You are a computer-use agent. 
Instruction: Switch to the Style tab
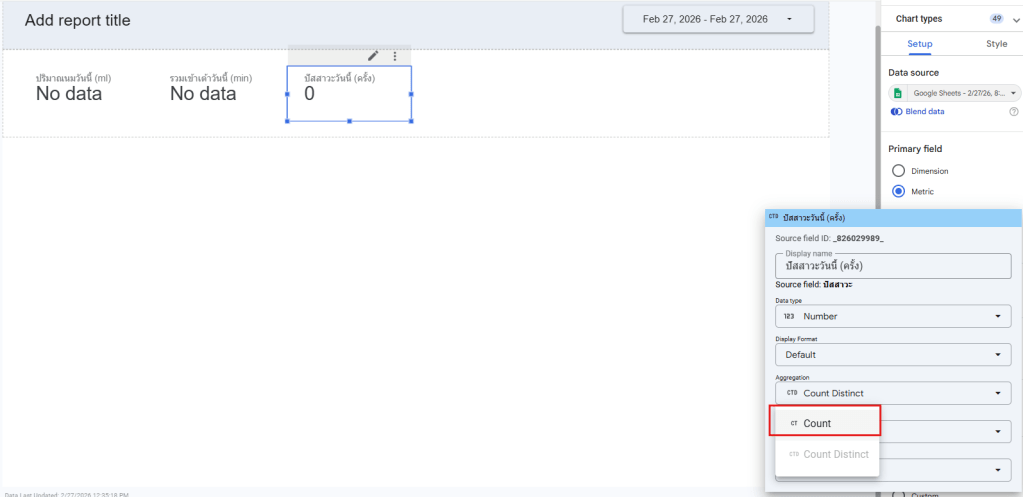click(996, 44)
